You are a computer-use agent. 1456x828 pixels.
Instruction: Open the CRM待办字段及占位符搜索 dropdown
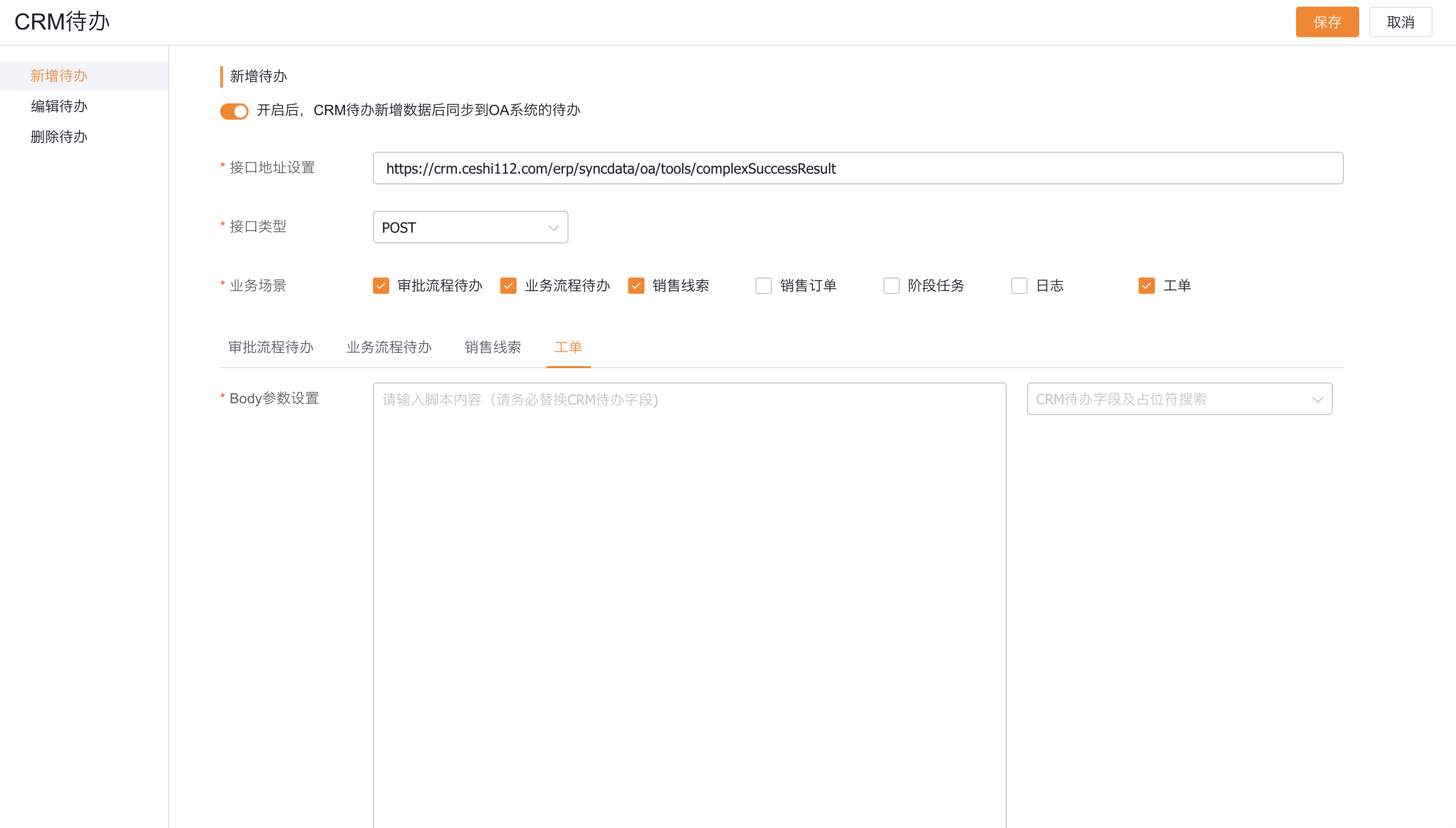(1179, 399)
